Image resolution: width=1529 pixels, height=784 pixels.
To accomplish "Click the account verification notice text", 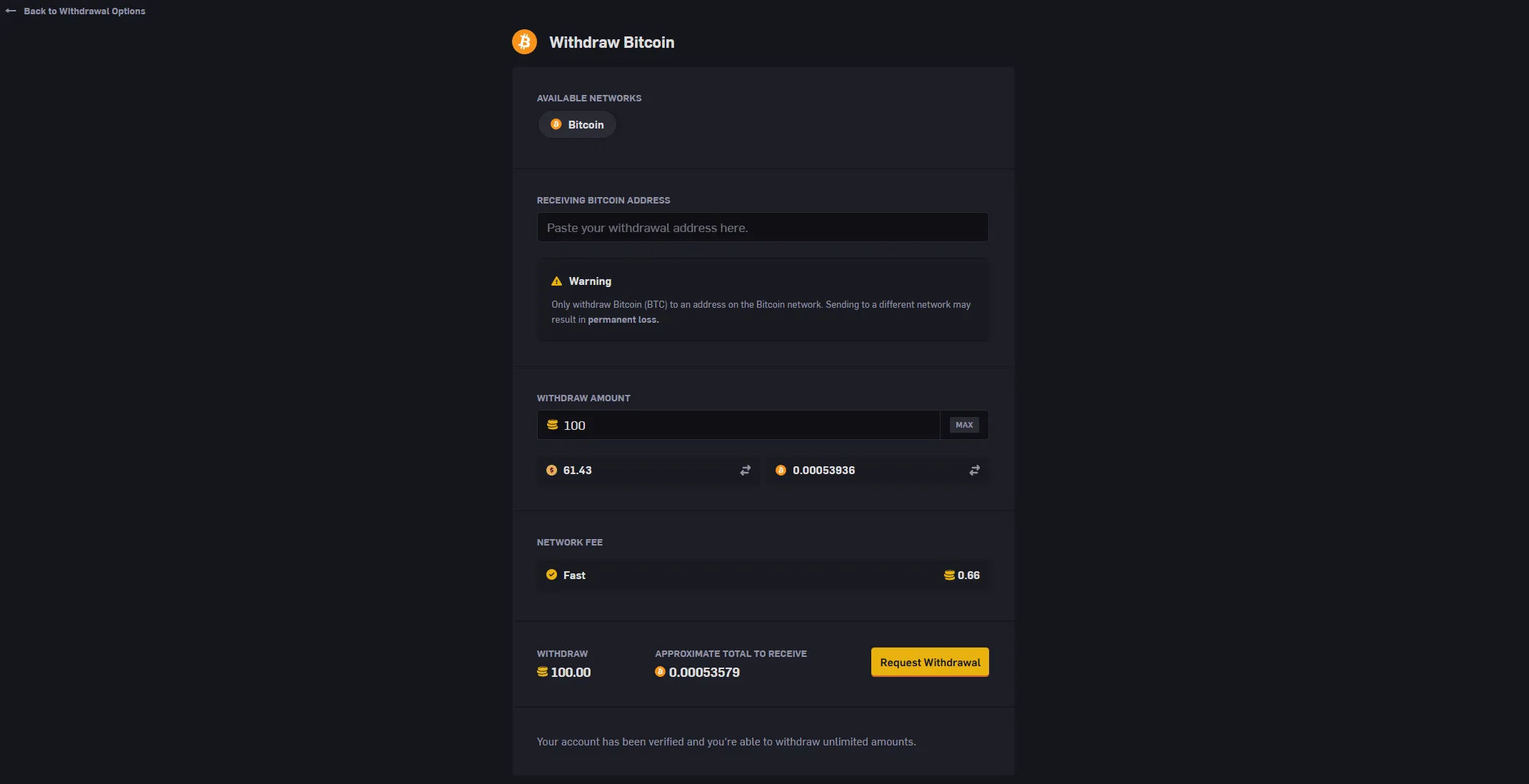I will coord(726,742).
